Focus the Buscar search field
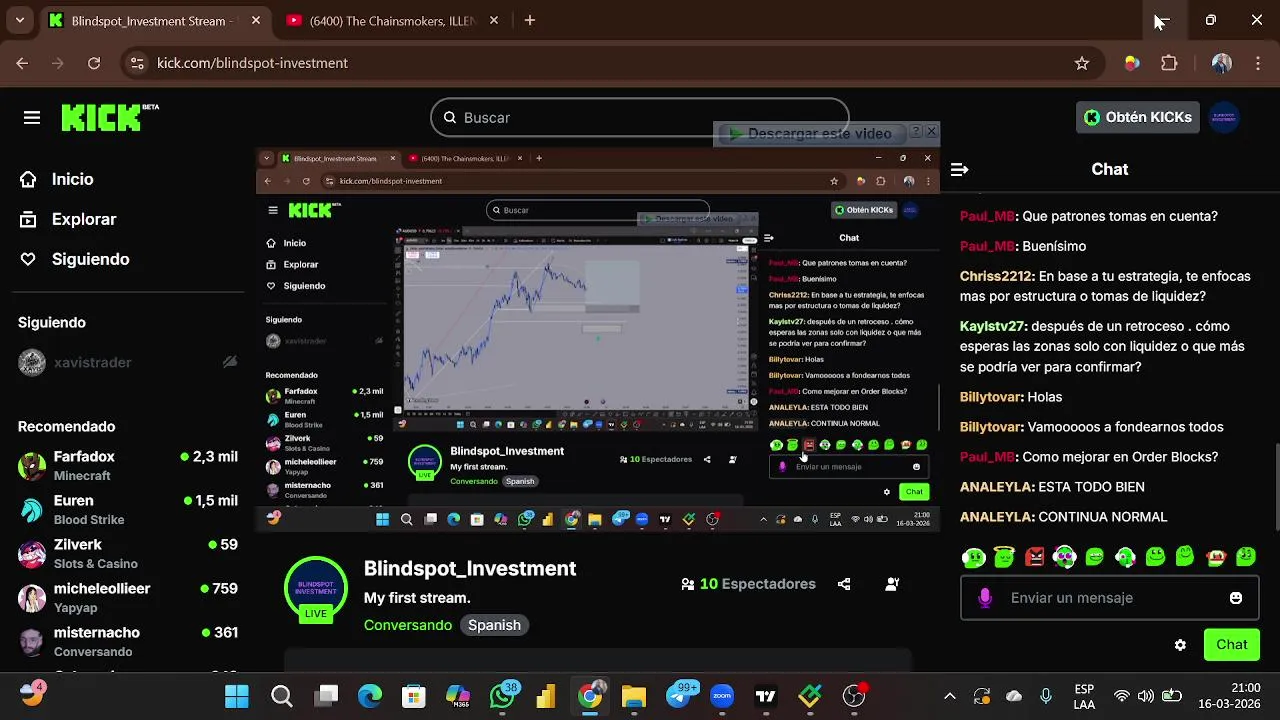 [640, 118]
